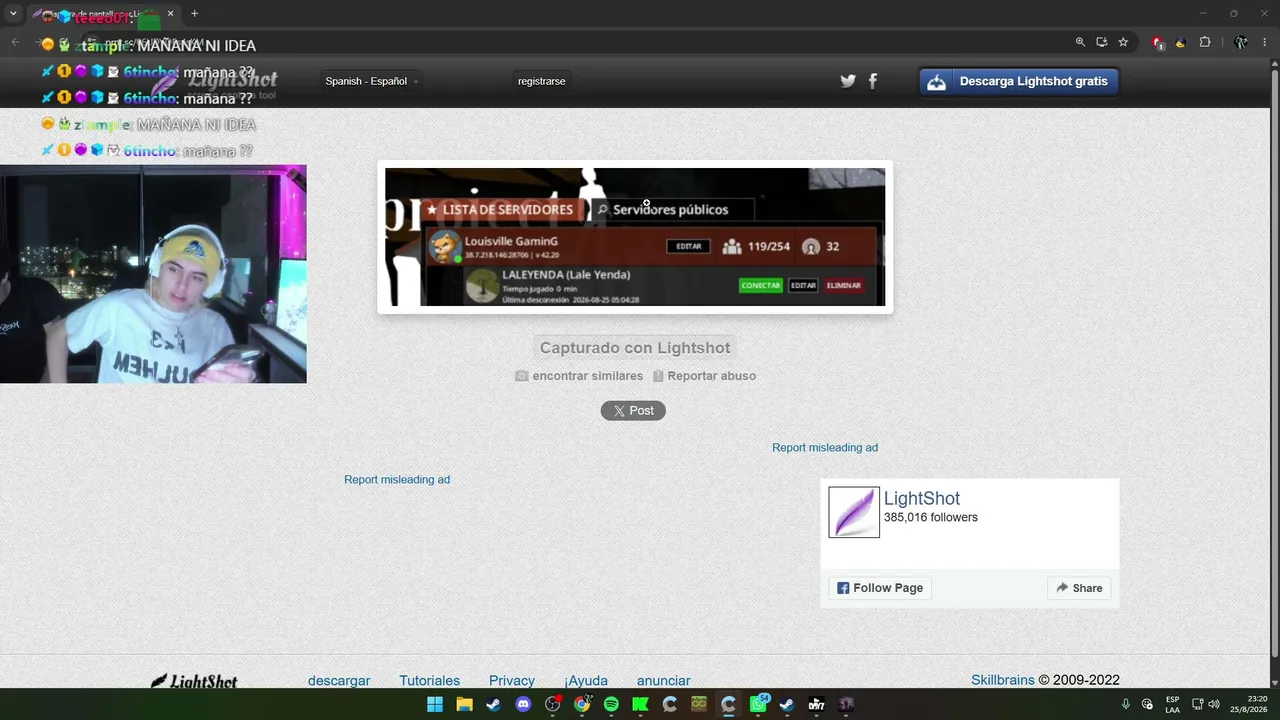This screenshot has height=720, width=1280.
Task: Click the registrarse link
Action: coord(542,81)
